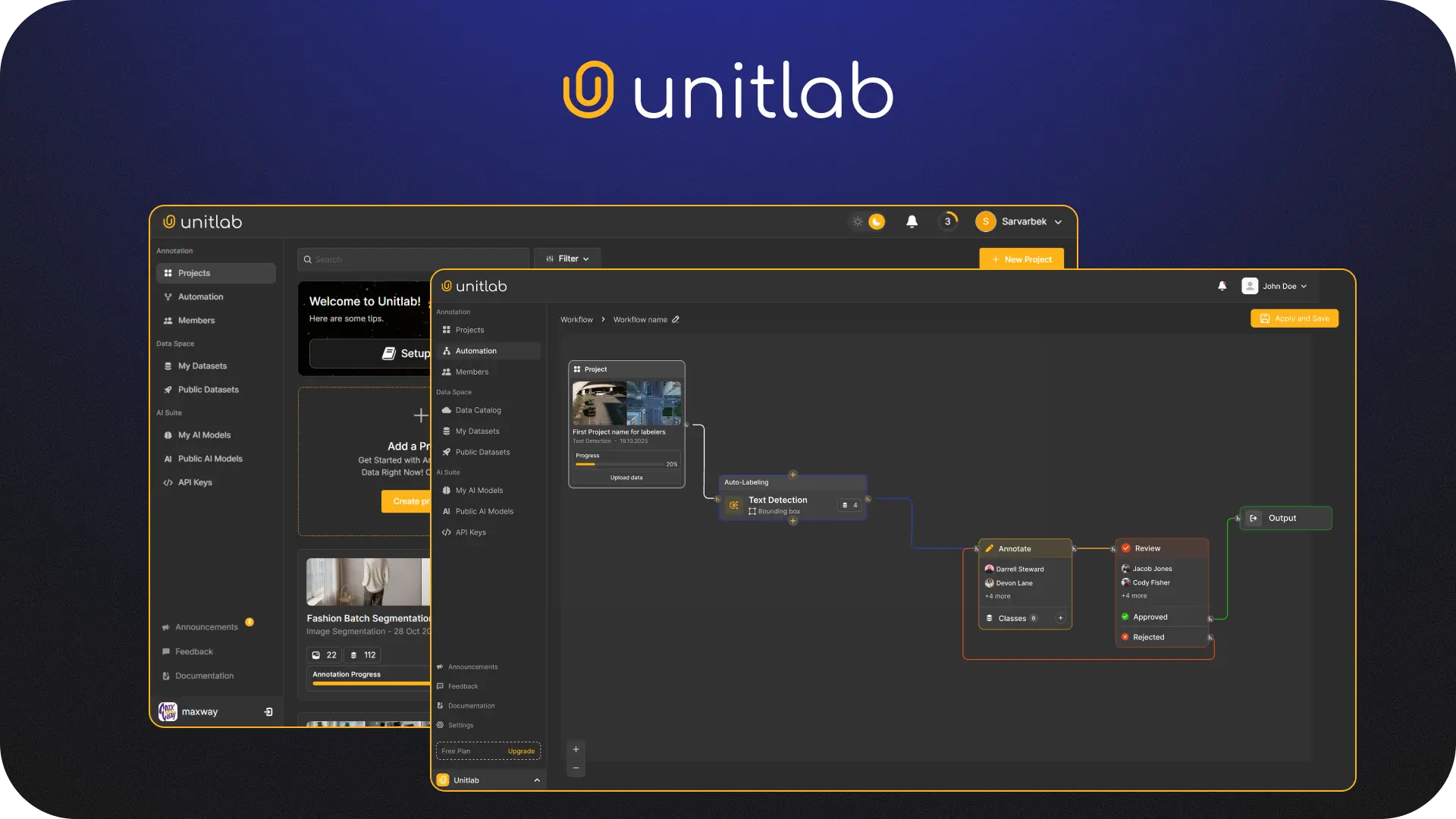1456x819 pixels.
Task: Edit the workflow name with the pencil icon
Action: pos(676,319)
